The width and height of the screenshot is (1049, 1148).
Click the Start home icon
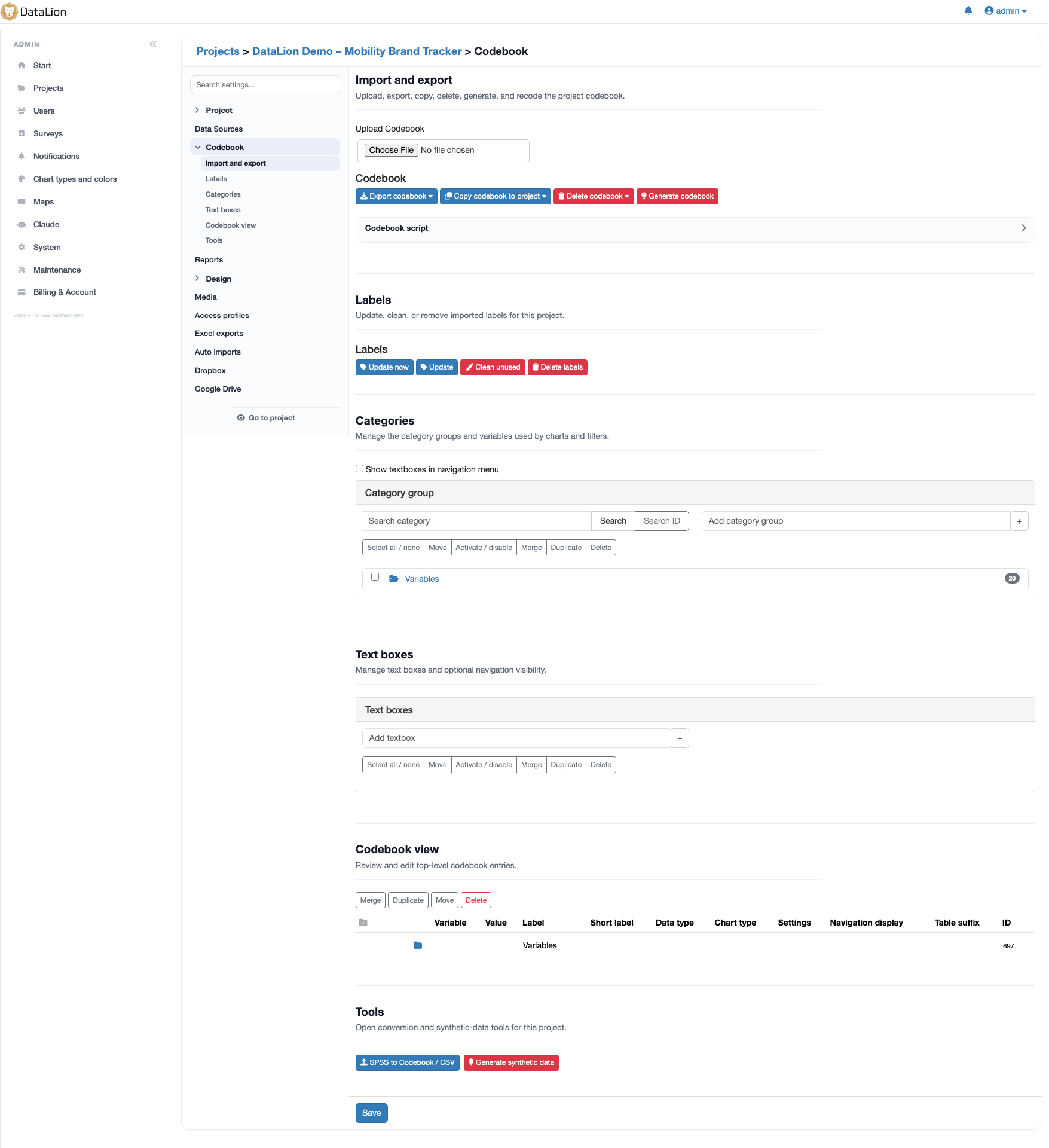pyautogui.click(x=22, y=65)
